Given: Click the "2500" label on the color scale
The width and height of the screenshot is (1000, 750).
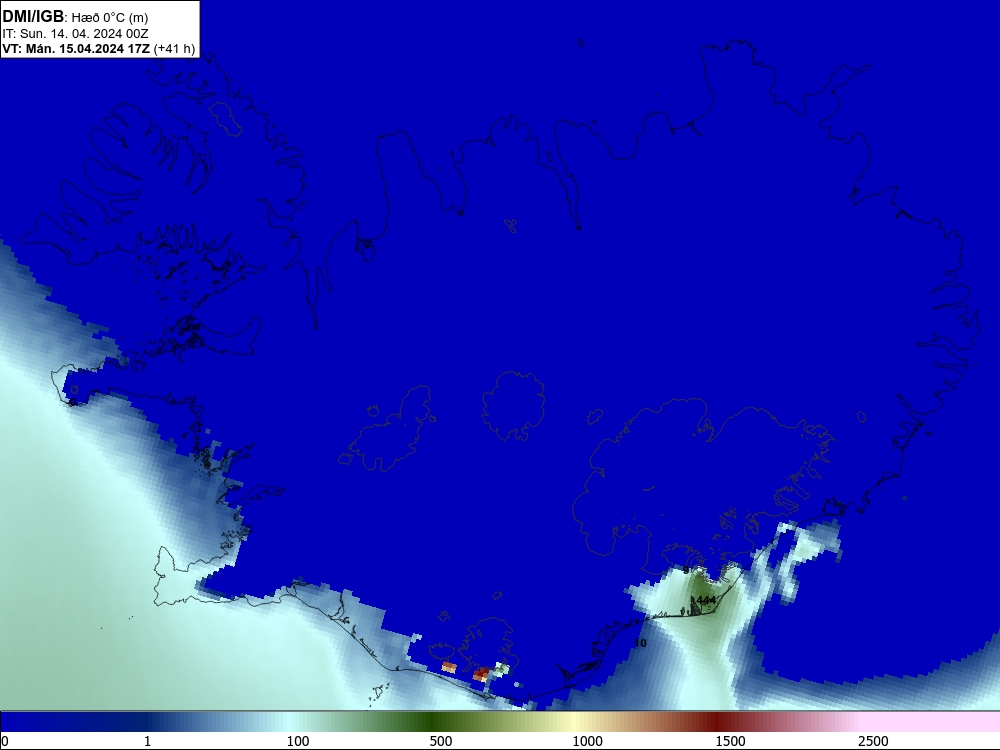Looking at the screenshot, I should [x=873, y=741].
